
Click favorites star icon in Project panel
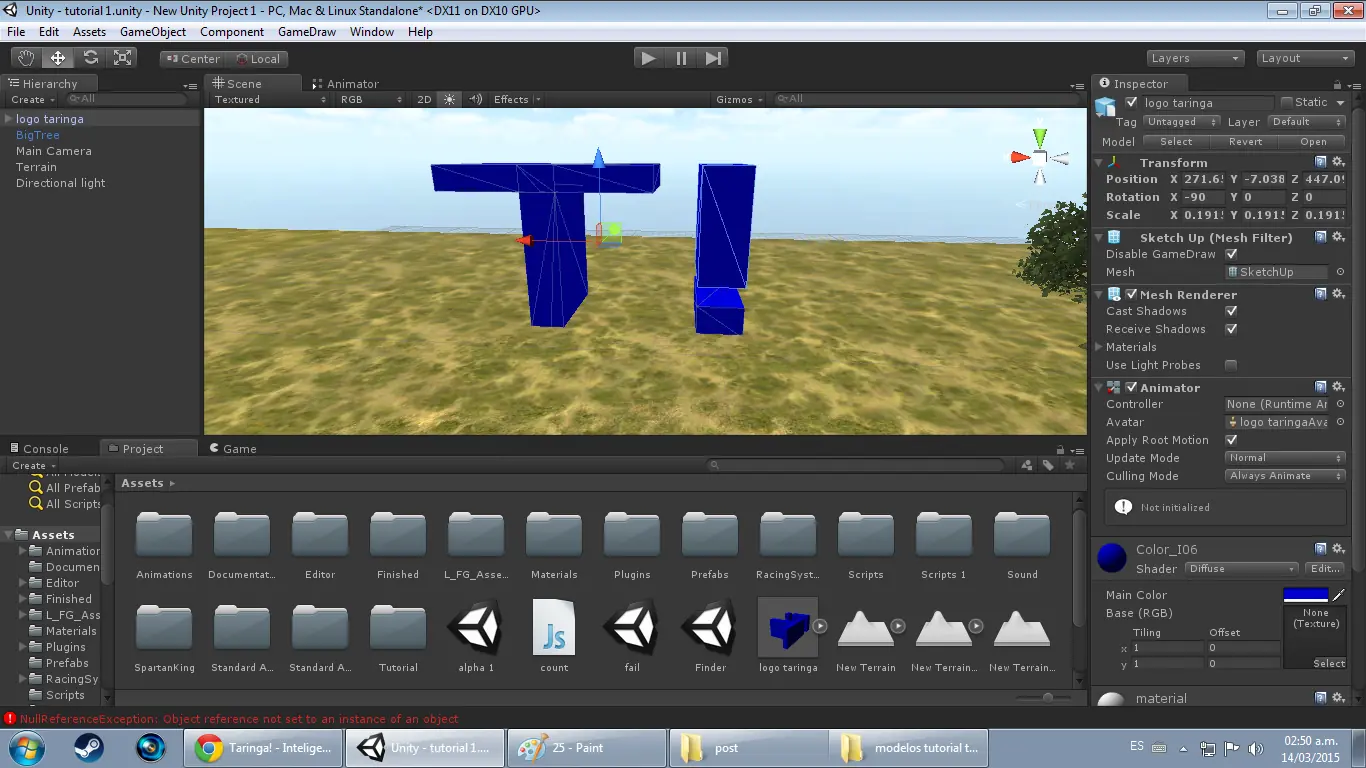[1070, 465]
